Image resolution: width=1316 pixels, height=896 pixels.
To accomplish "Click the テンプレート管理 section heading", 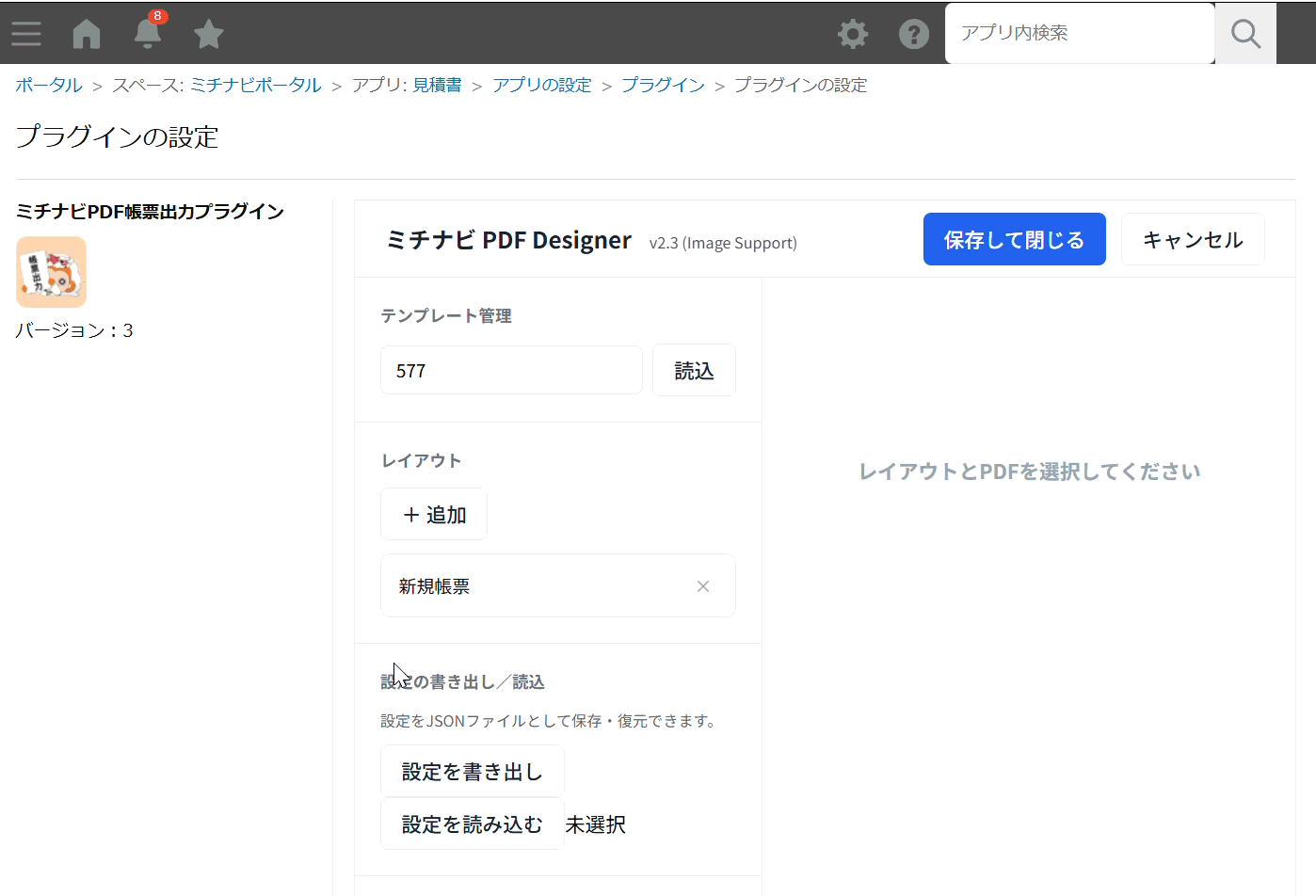I will 446,316.
